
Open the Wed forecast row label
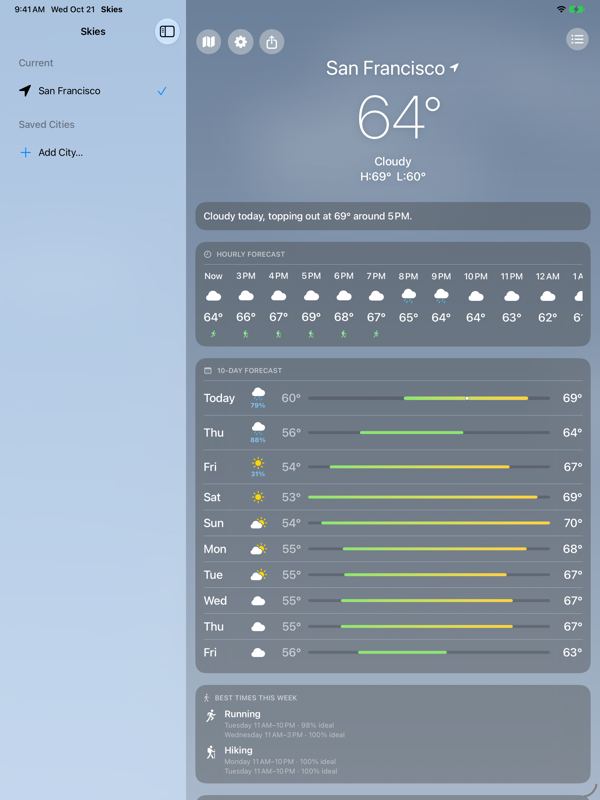click(x=215, y=601)
